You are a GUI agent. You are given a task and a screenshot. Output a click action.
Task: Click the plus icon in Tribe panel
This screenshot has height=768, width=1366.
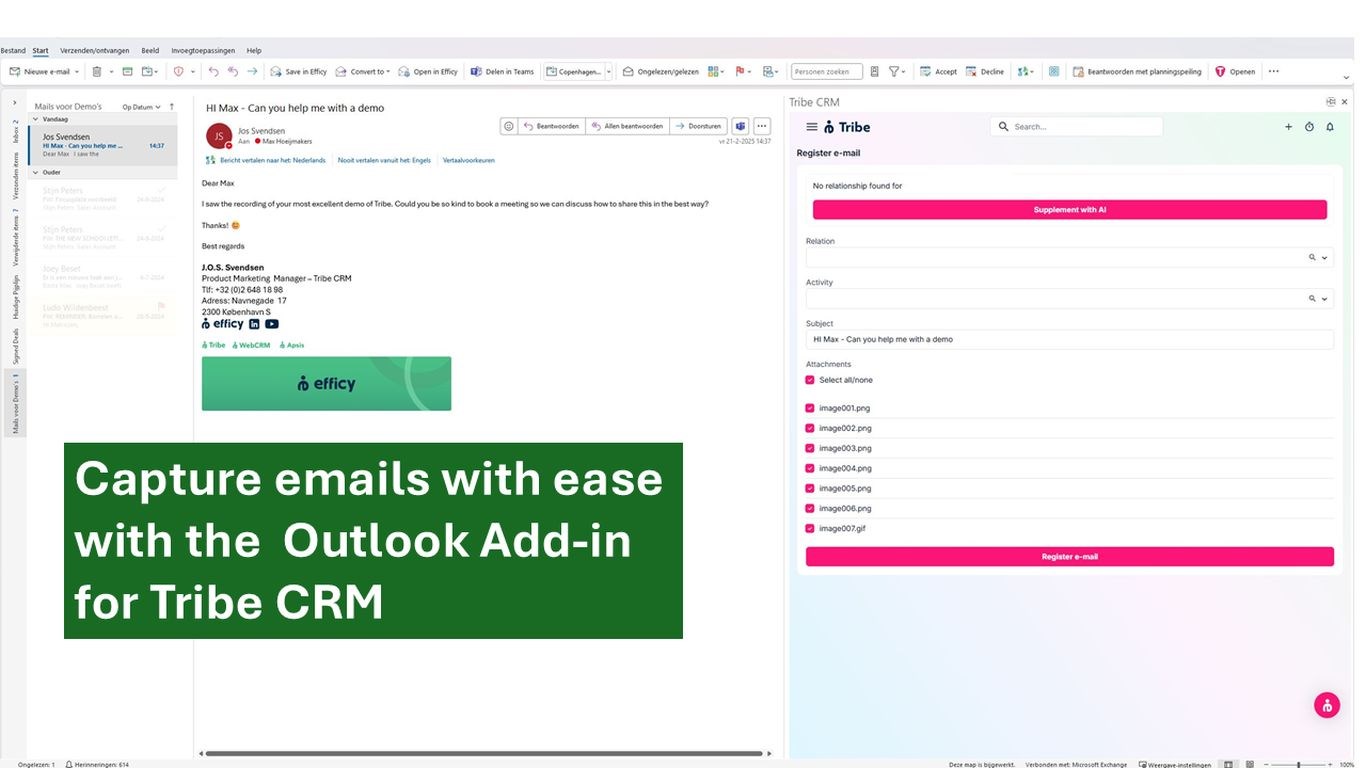[x=1288, y=127]
